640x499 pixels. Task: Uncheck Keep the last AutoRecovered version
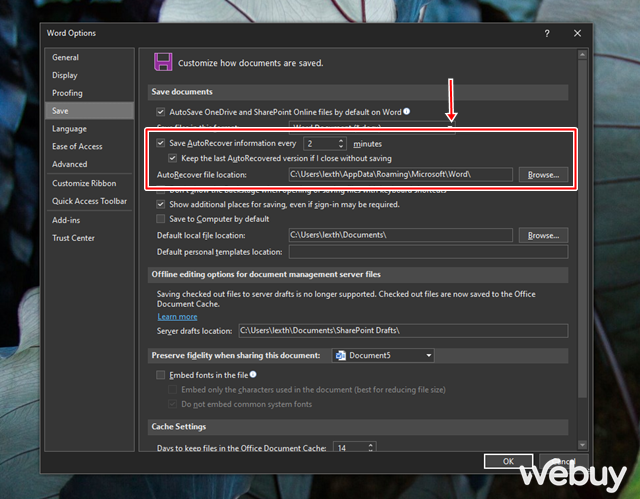click(174, 158)
